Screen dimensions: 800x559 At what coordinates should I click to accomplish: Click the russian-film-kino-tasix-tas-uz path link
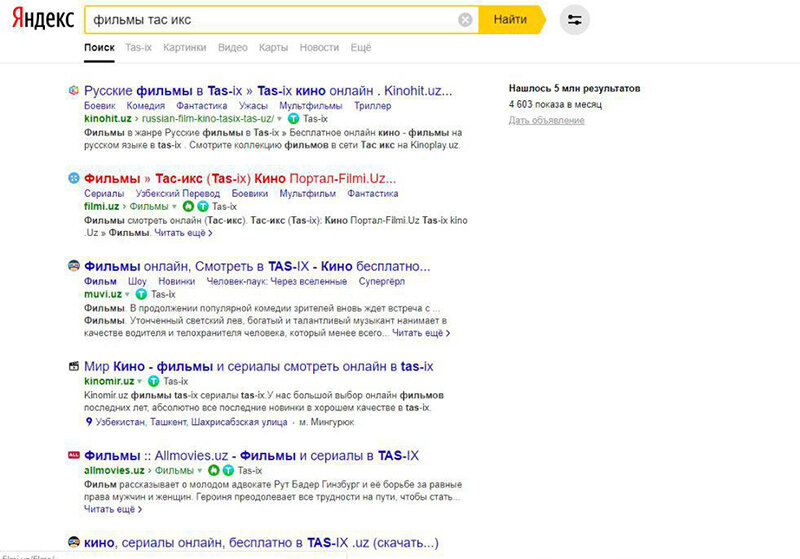(x=208, y=119)
